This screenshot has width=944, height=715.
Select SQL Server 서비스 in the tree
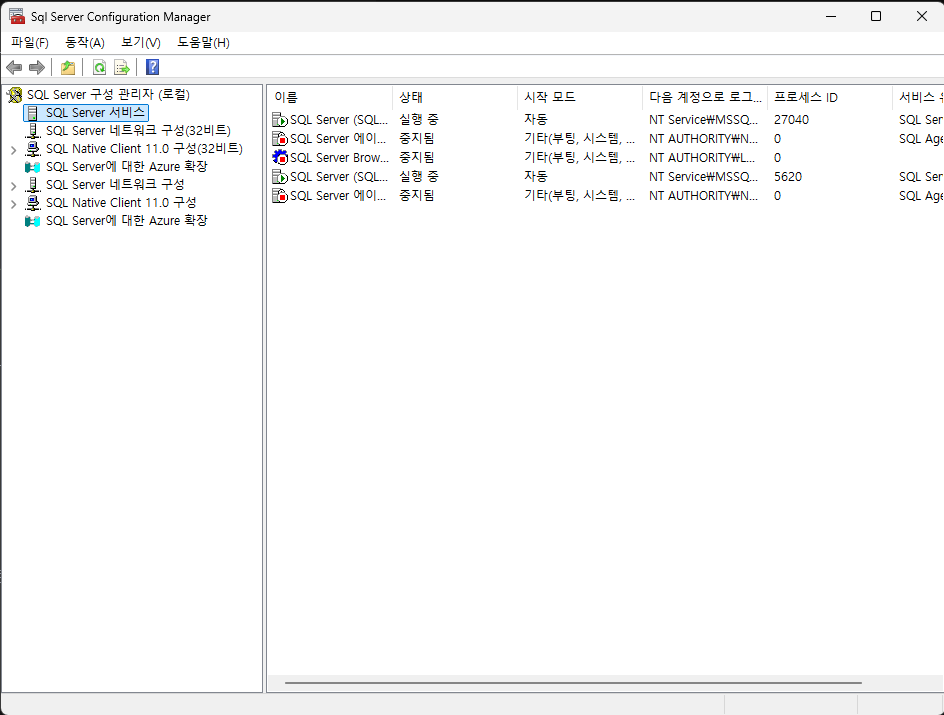point(95,113)
